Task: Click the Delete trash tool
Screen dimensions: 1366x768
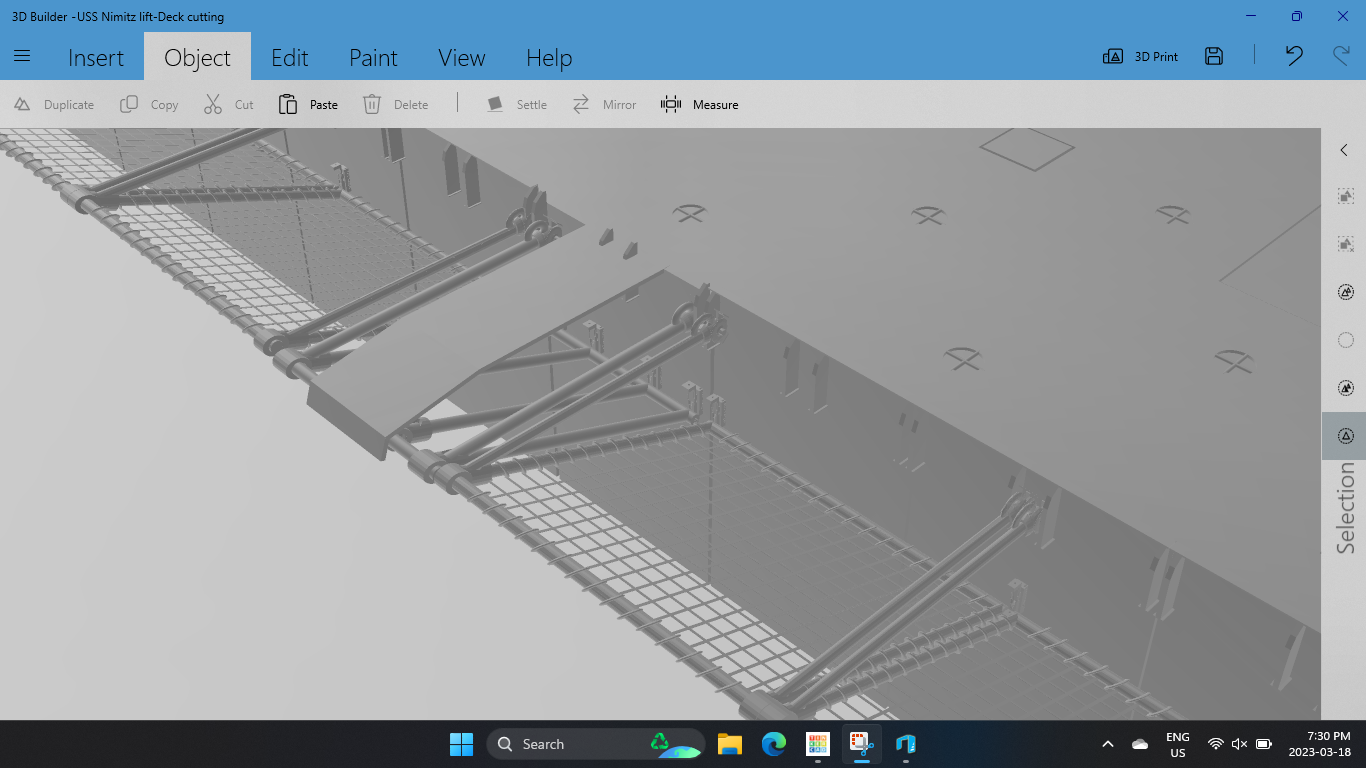Action: (395, 104)
